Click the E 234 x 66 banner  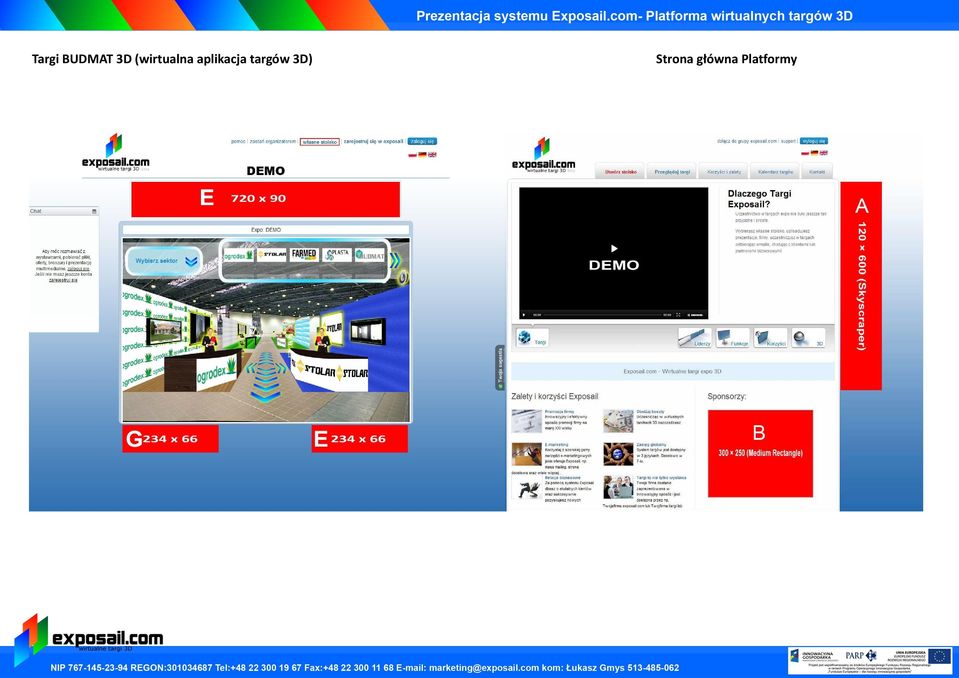coord(360,439)
